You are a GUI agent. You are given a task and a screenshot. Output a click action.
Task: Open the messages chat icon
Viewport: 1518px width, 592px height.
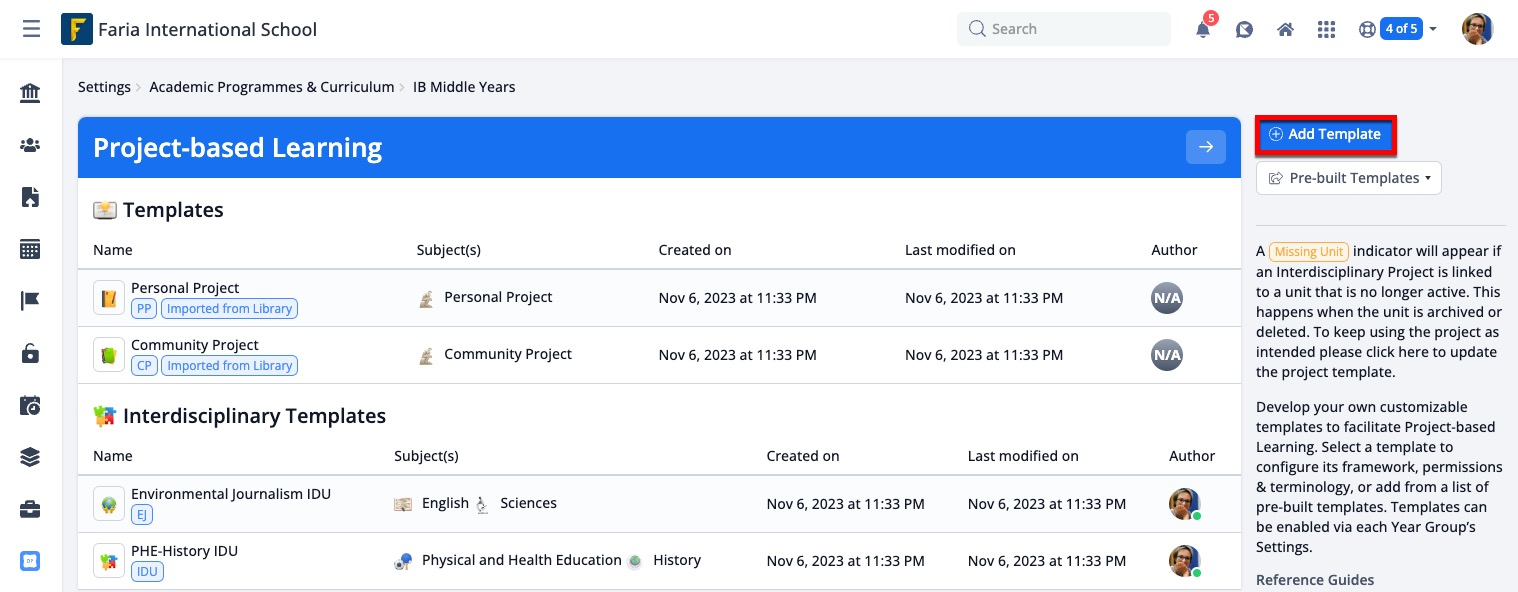1244,30
